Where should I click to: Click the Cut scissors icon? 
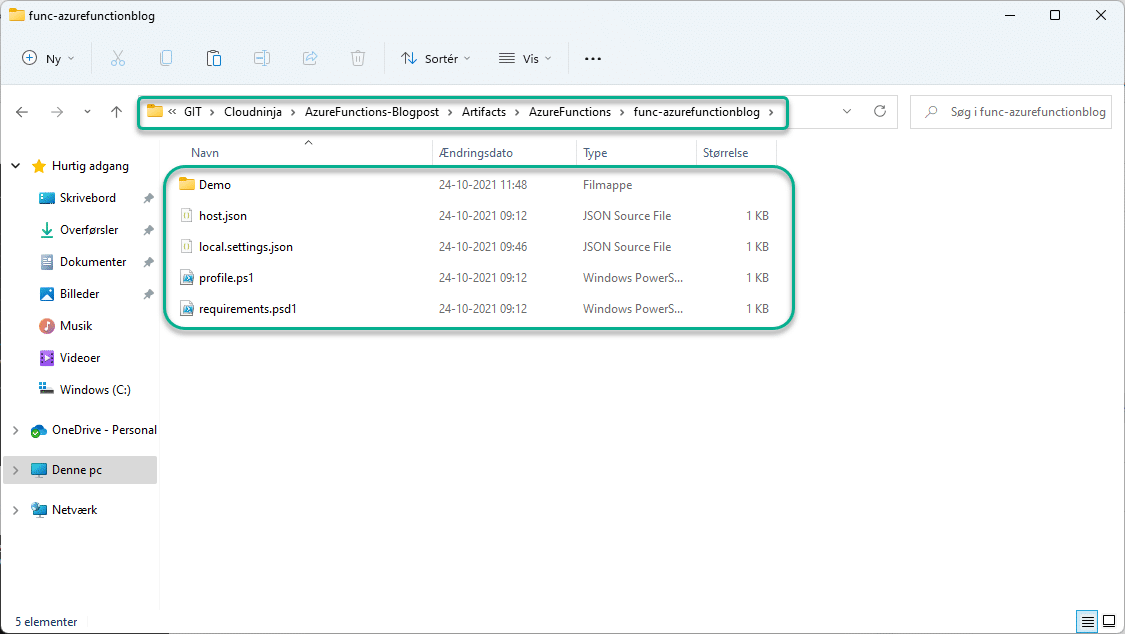[118, 58]
